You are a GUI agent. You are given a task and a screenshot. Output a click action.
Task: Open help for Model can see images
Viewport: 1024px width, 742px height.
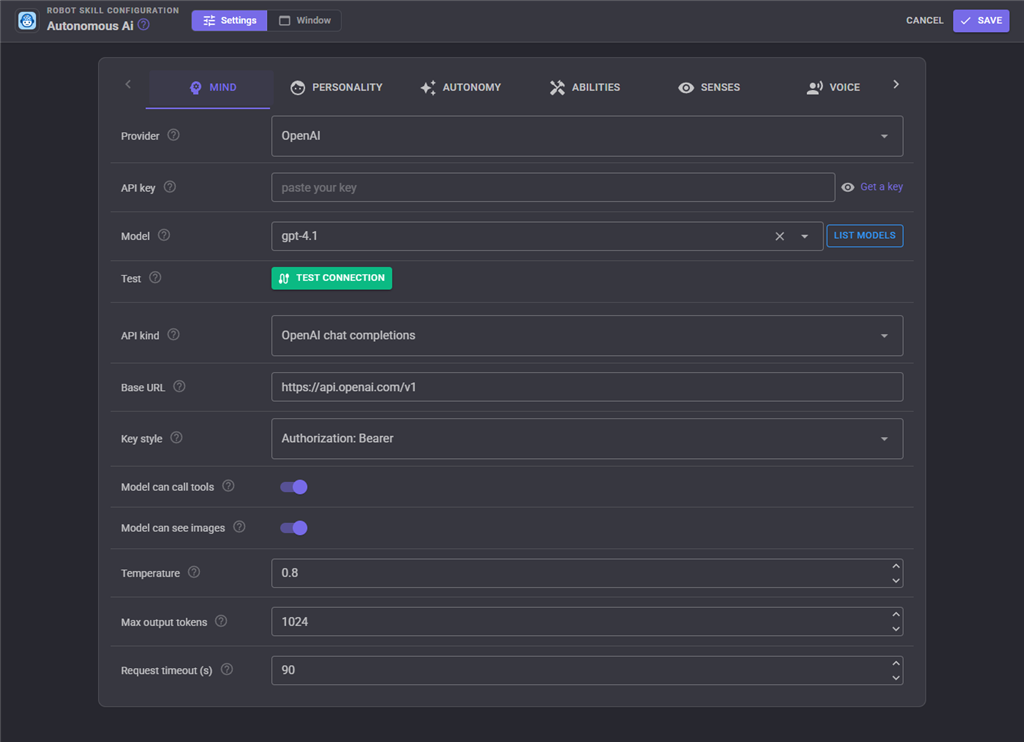[239, 527]
